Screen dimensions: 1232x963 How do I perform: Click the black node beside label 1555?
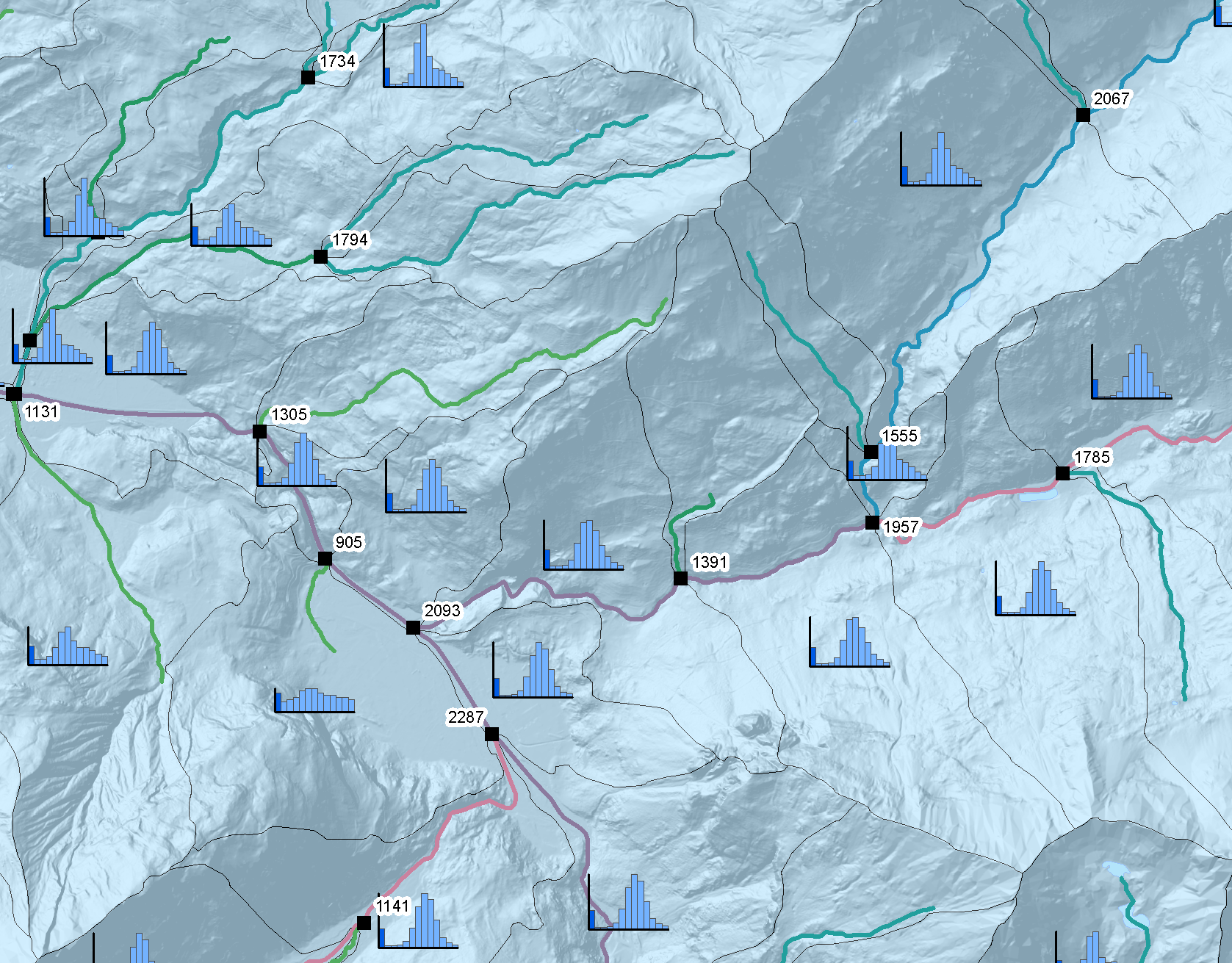(871, 452)
